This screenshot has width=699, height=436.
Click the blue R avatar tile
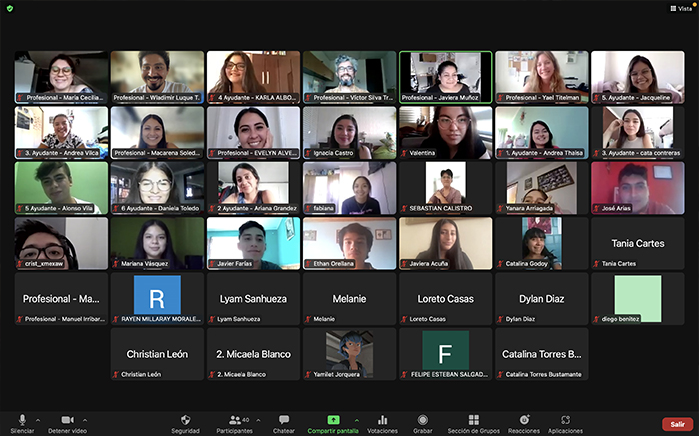point(157,298)
